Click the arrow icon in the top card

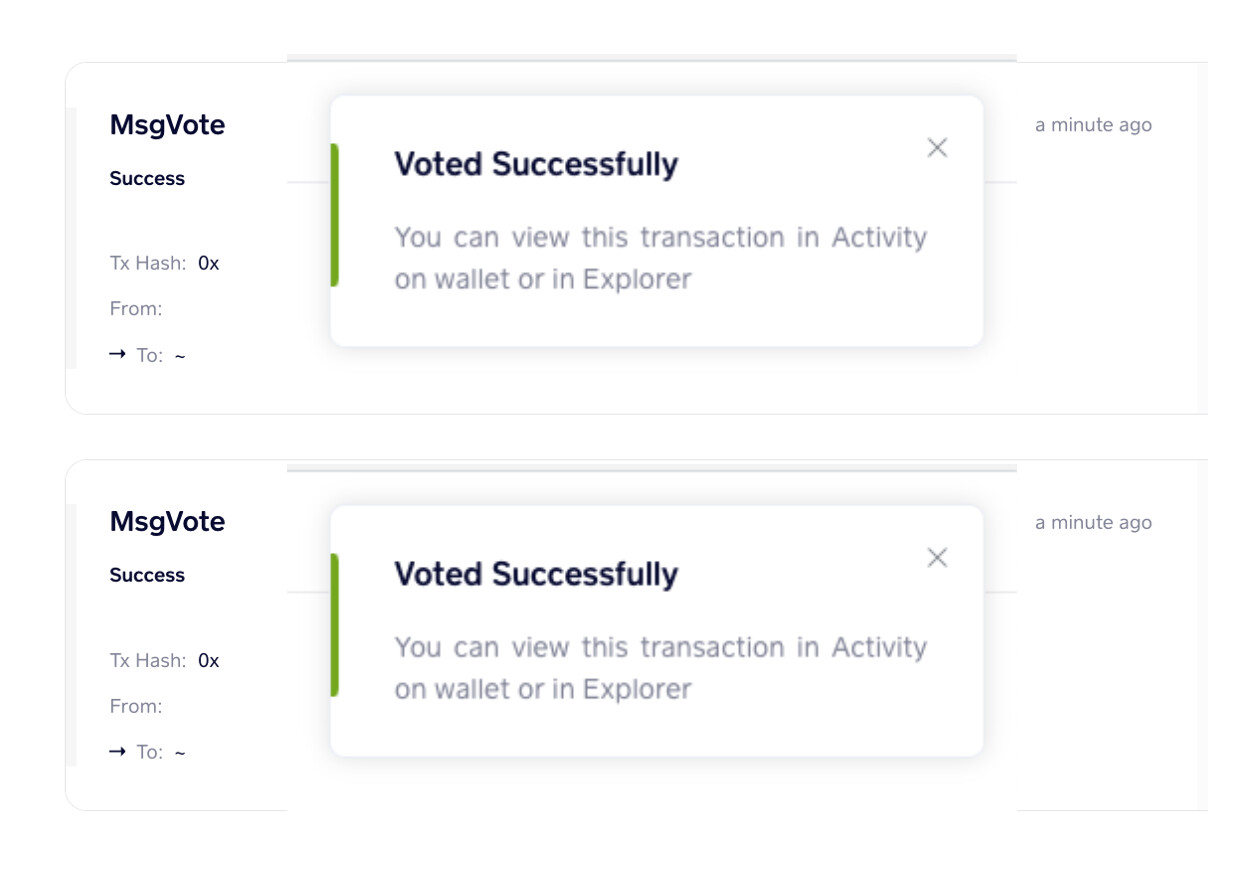(118, 354)
